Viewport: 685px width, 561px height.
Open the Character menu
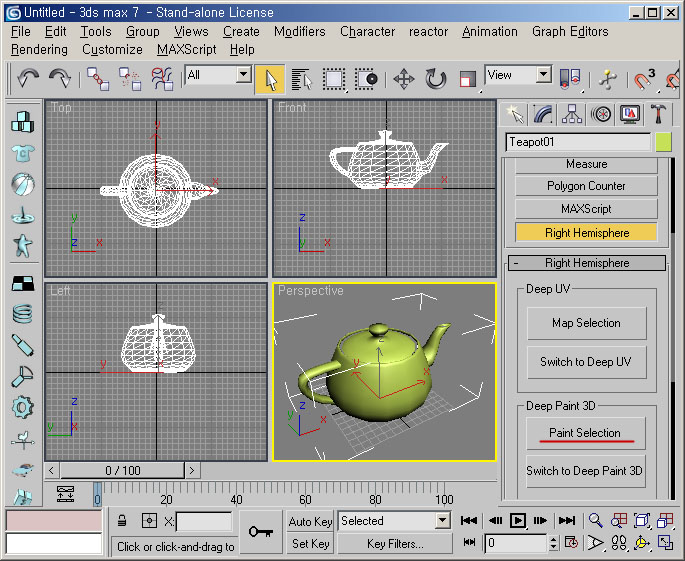[x=367, y=31]
